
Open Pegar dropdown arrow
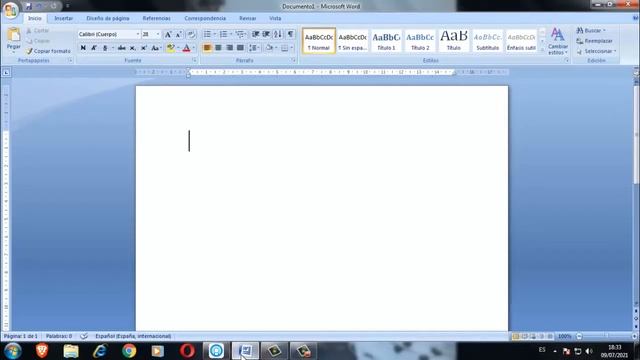click(x=13, y=52)
